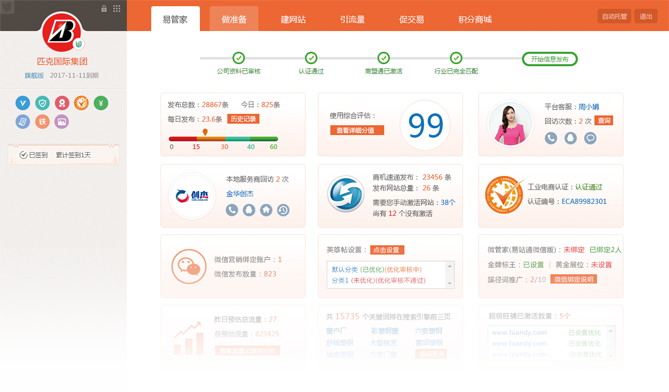The height and width of the screenshot is (392, 669).
Task: Click the blue V badge icon
Action: click(x=23, y=103)
